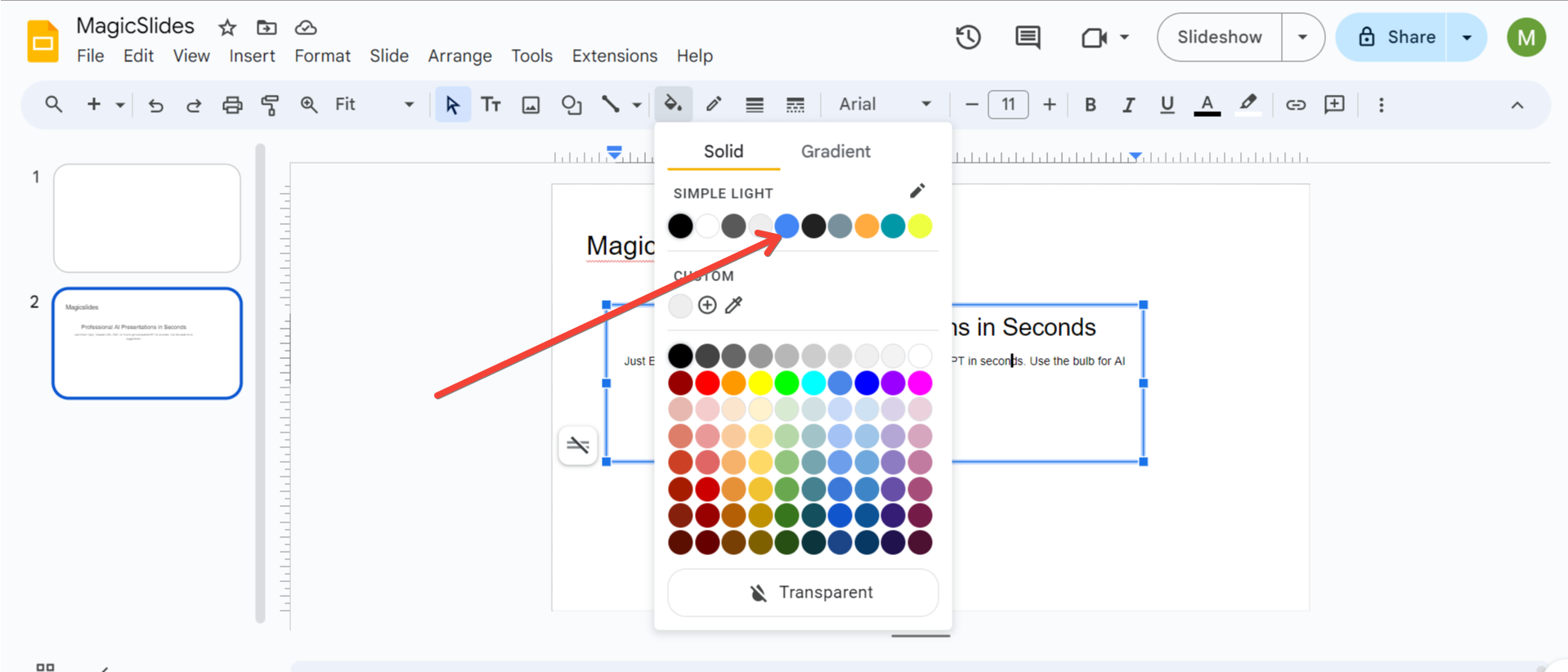Toggle bold text formatting
Screen dimensions: 1568x672
(x=1090, y=105)
